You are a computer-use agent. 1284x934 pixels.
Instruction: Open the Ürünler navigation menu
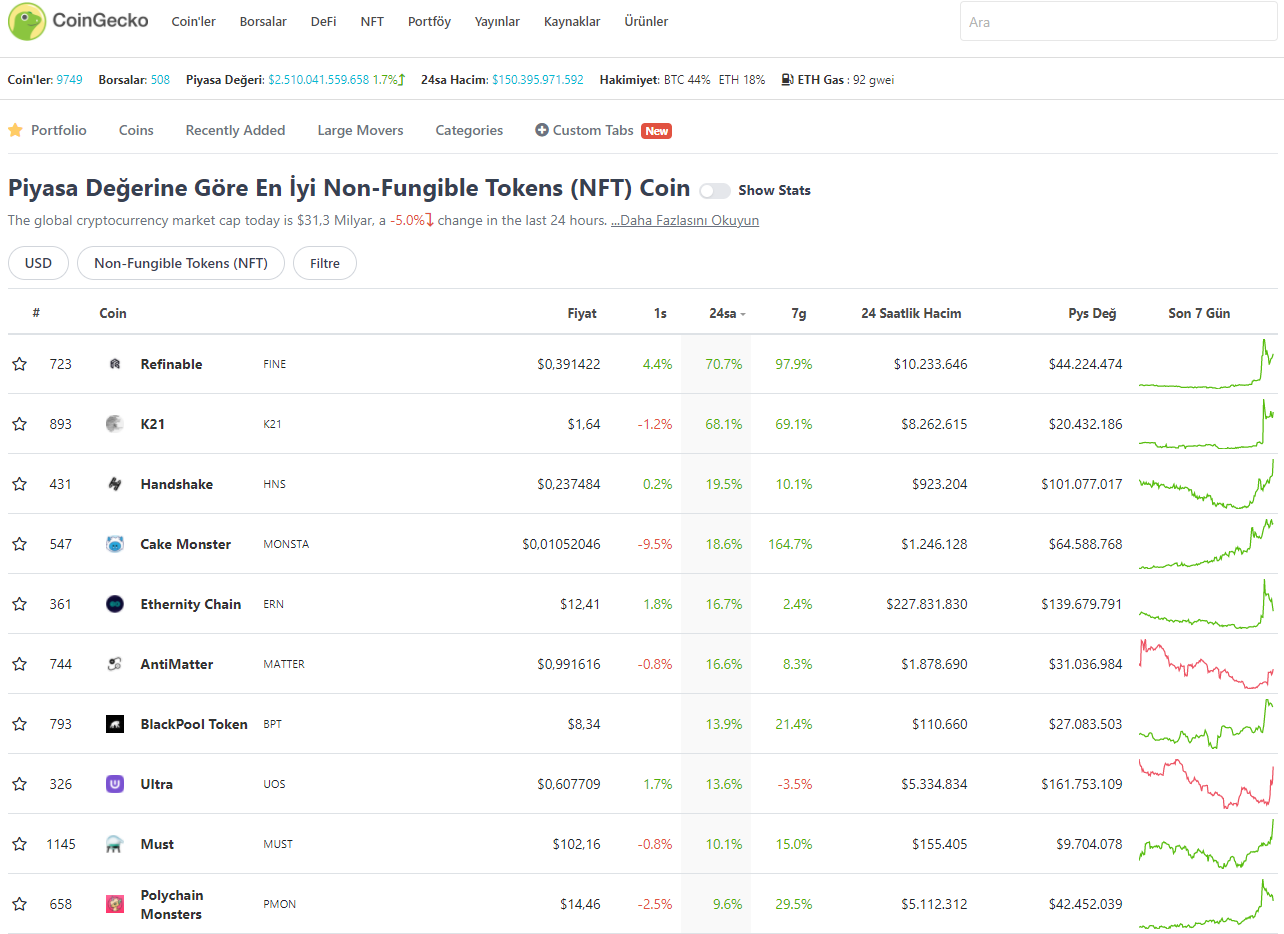point(646,21)
